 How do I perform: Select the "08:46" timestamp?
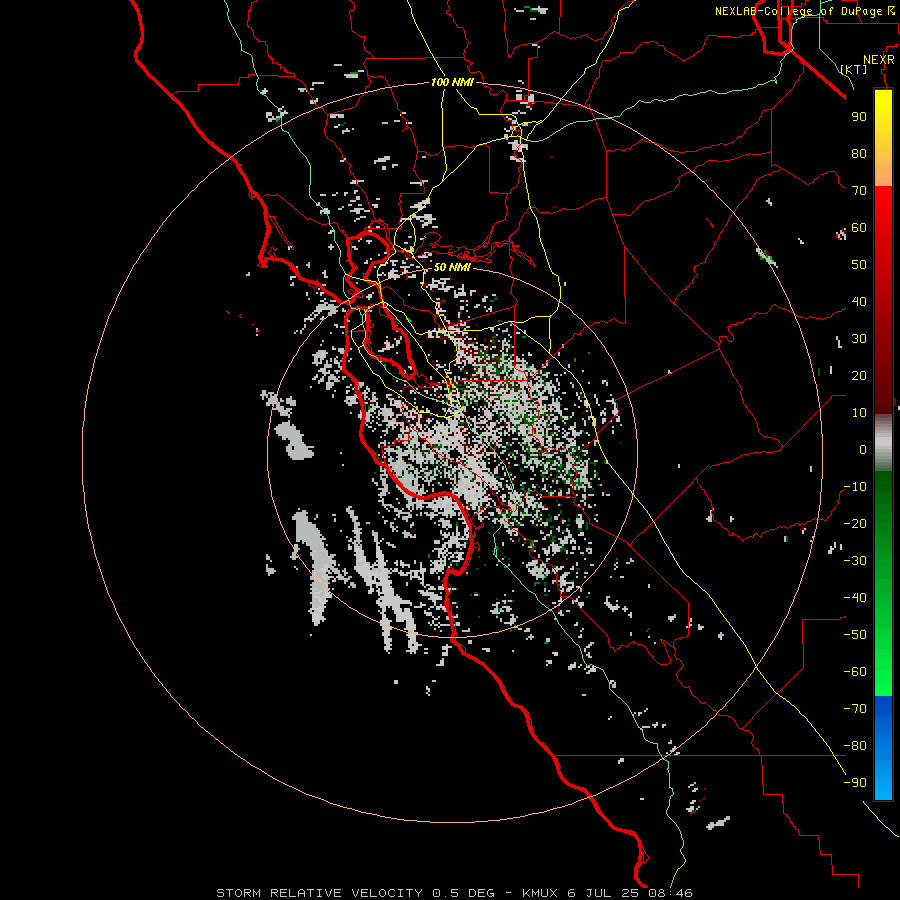tap(671, 893)
